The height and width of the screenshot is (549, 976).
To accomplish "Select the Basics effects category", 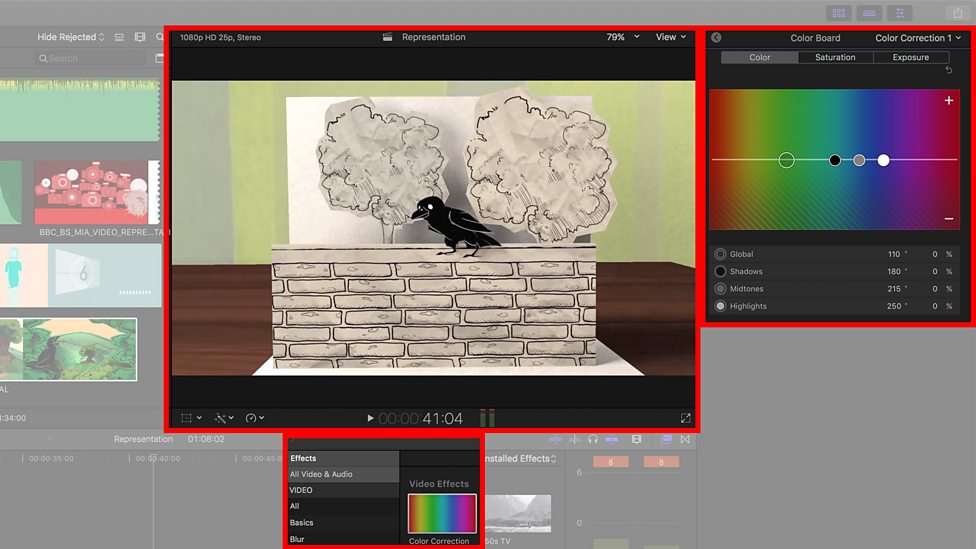I will (x=301, y=523).
